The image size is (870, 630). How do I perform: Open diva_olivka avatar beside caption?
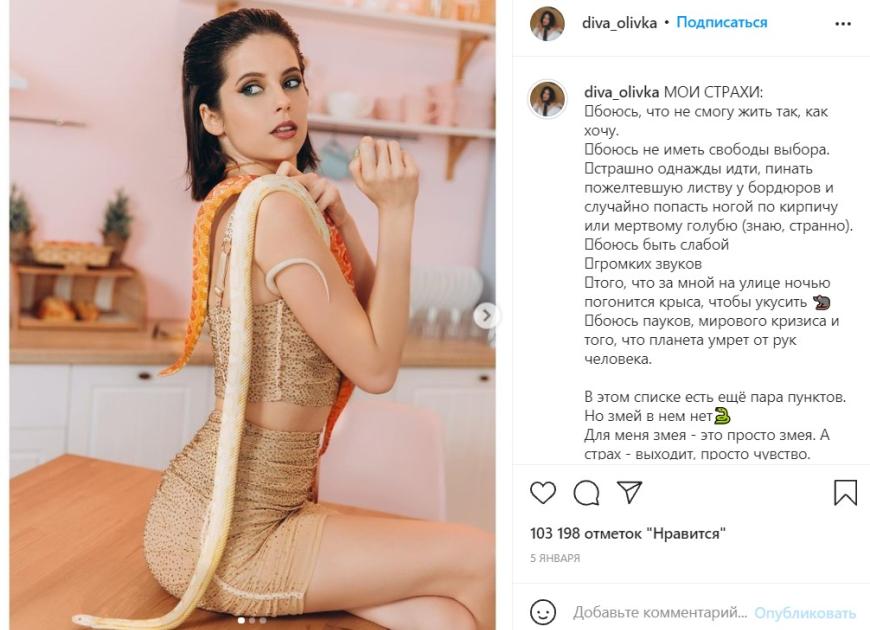click(548, 99)
